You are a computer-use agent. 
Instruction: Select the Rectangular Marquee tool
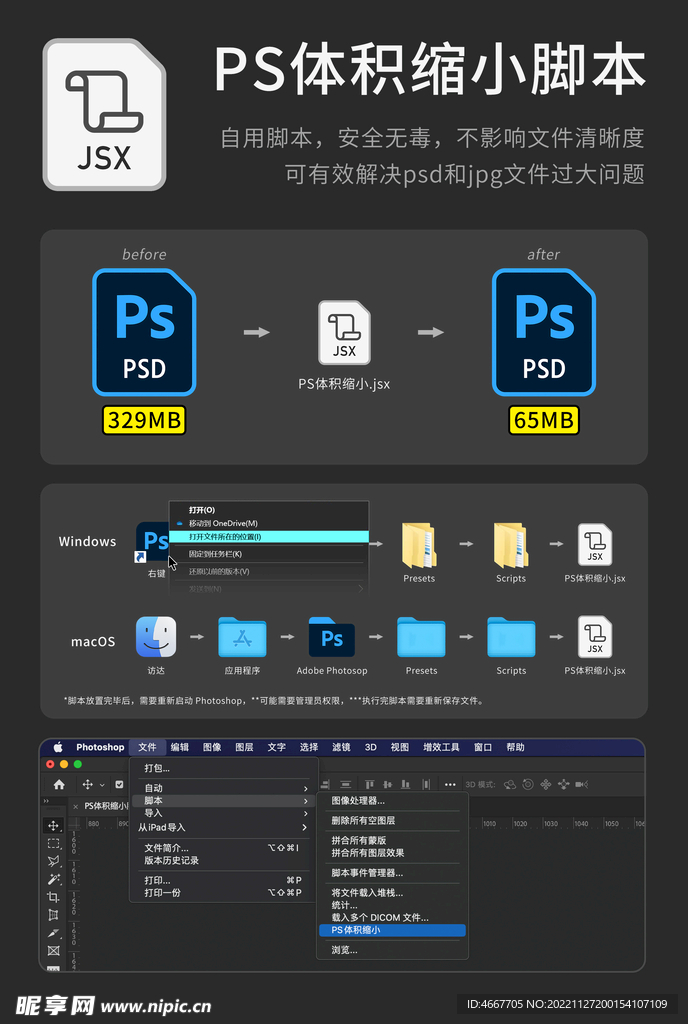(x=54, y=843)
